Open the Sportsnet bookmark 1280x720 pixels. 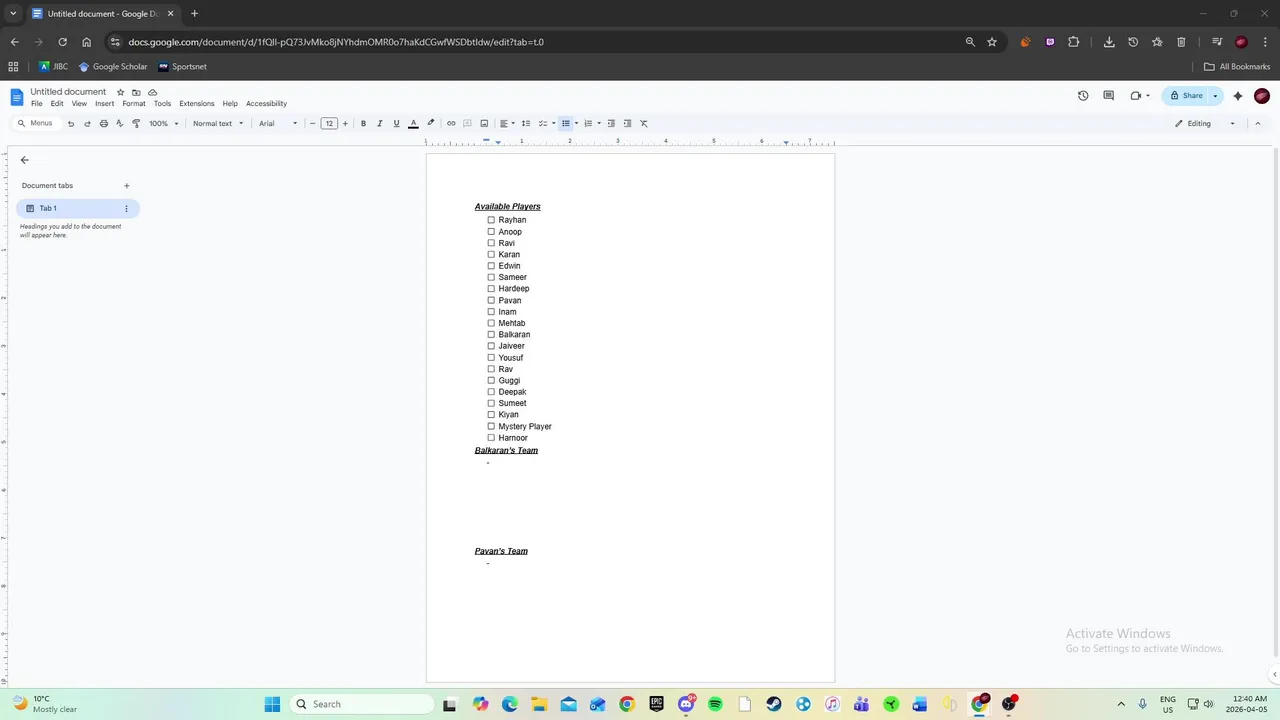(182, 67)
